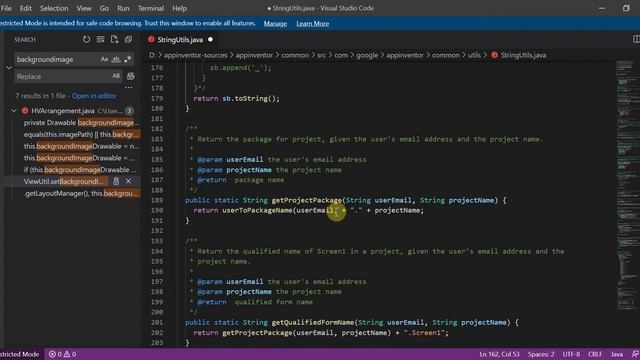Click line number 189 in gutter
Screen dimensions: 640x360
(157, 200)
